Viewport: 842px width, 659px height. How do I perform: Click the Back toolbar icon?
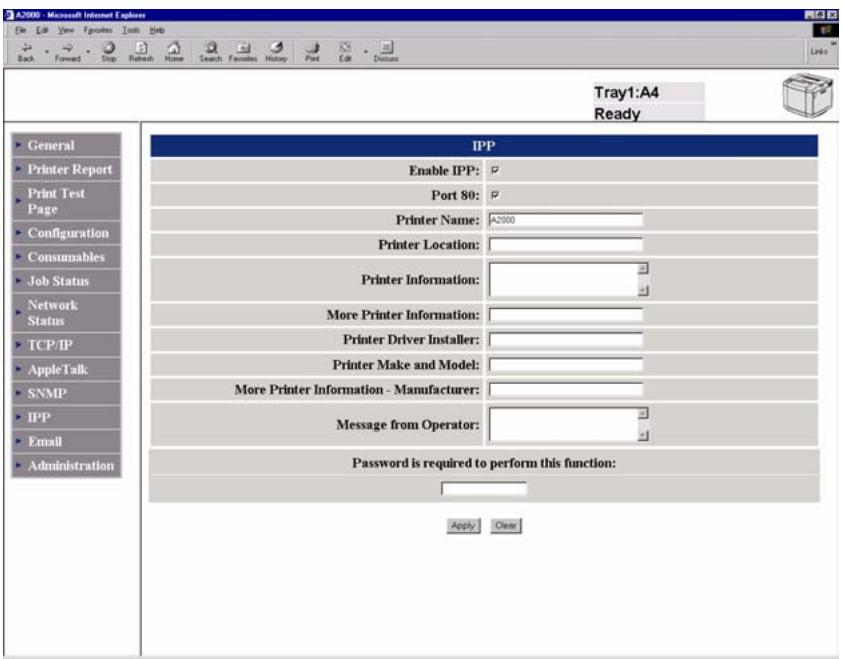coord(26,52)
